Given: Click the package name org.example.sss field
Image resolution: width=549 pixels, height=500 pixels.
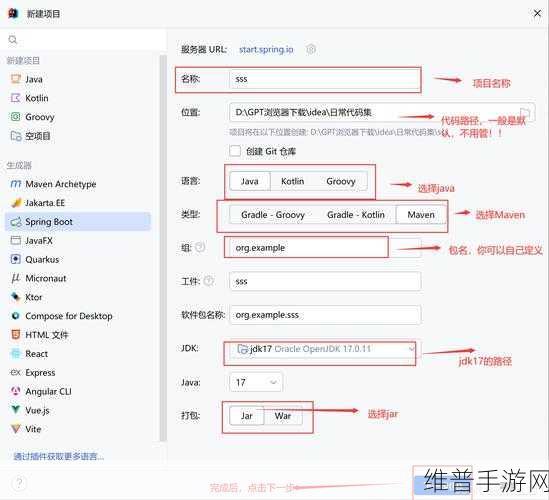Looking at the screenshot, I should [x=325, y=315].
